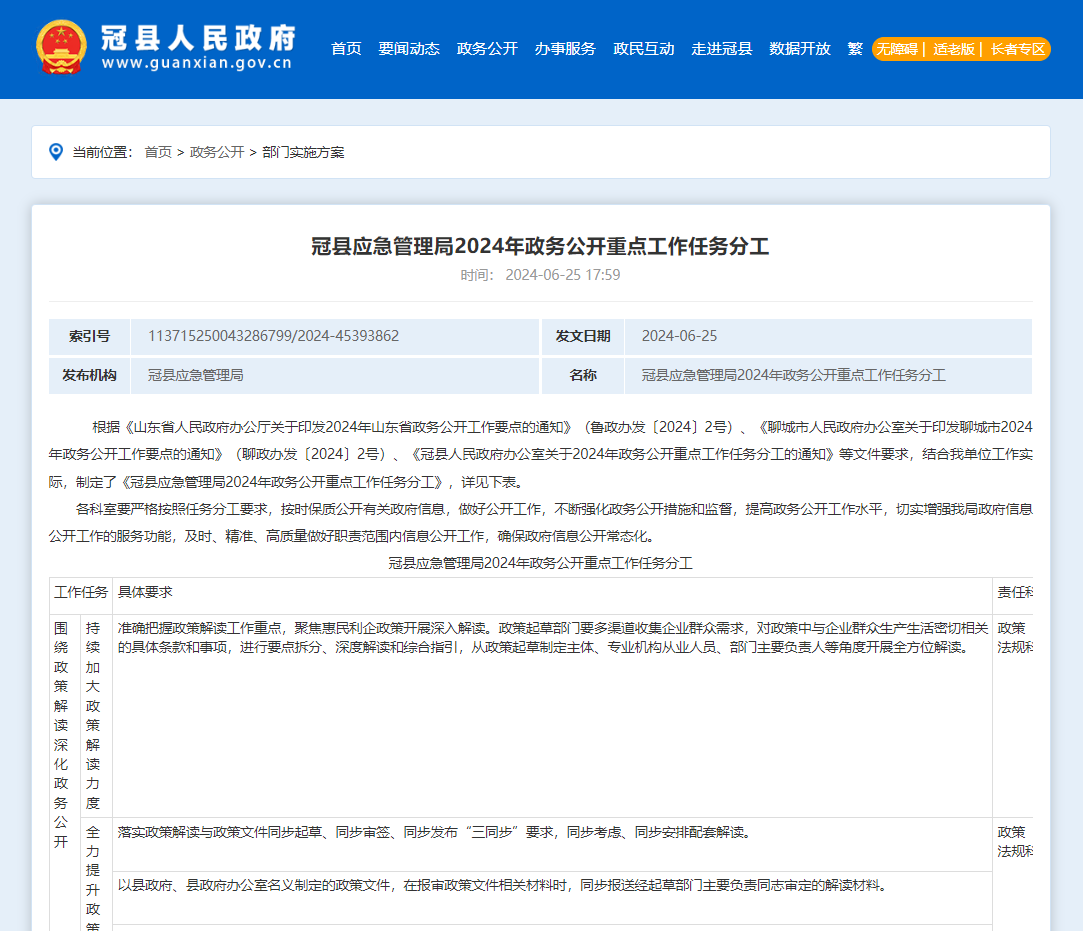Screen dimensions: 1083x931
Task: Go to 政务公开 in top navigation
Action: click(487, 49)
